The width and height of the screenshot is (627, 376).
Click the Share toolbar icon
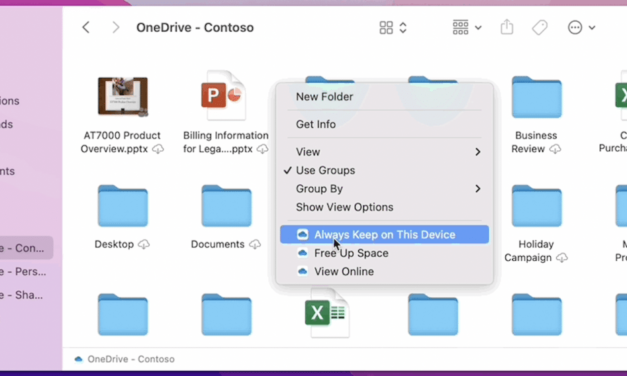point(507,27)
